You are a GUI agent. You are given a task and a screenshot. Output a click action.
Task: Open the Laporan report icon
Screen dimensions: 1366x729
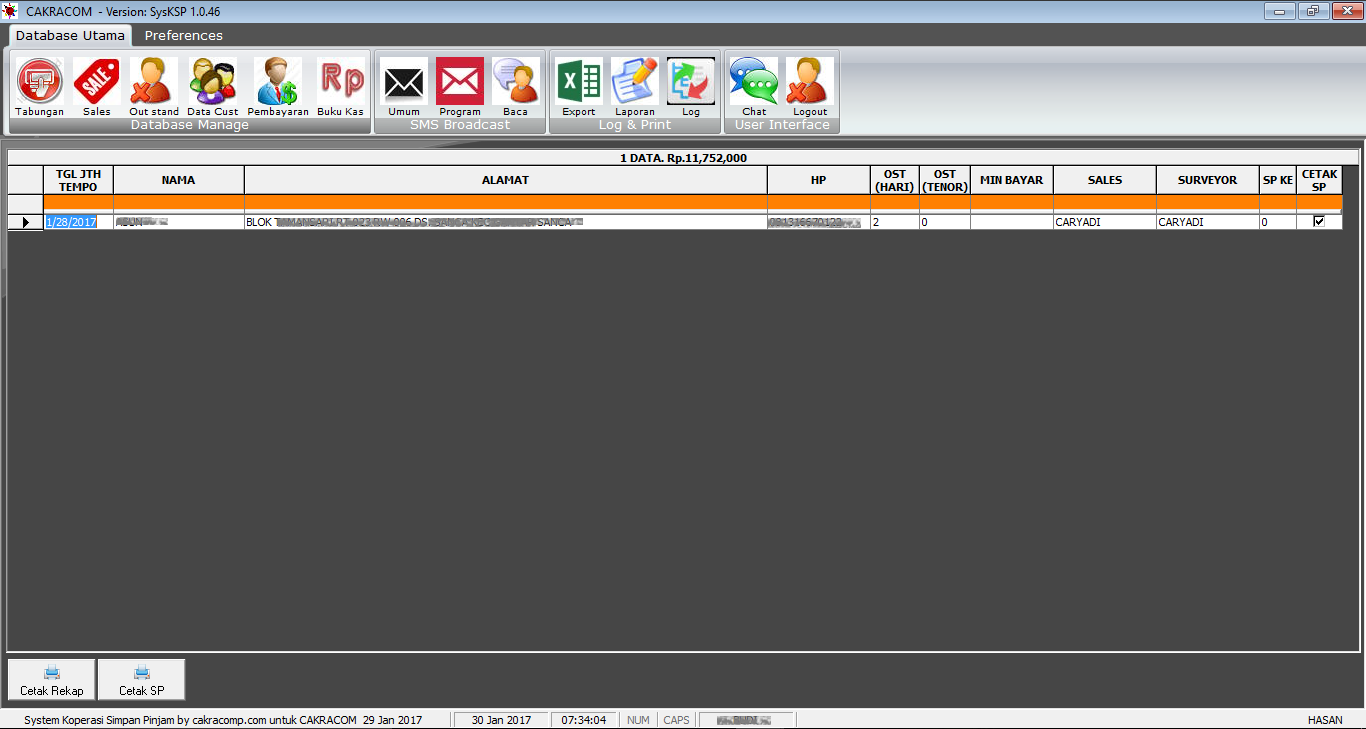(635, 82)
